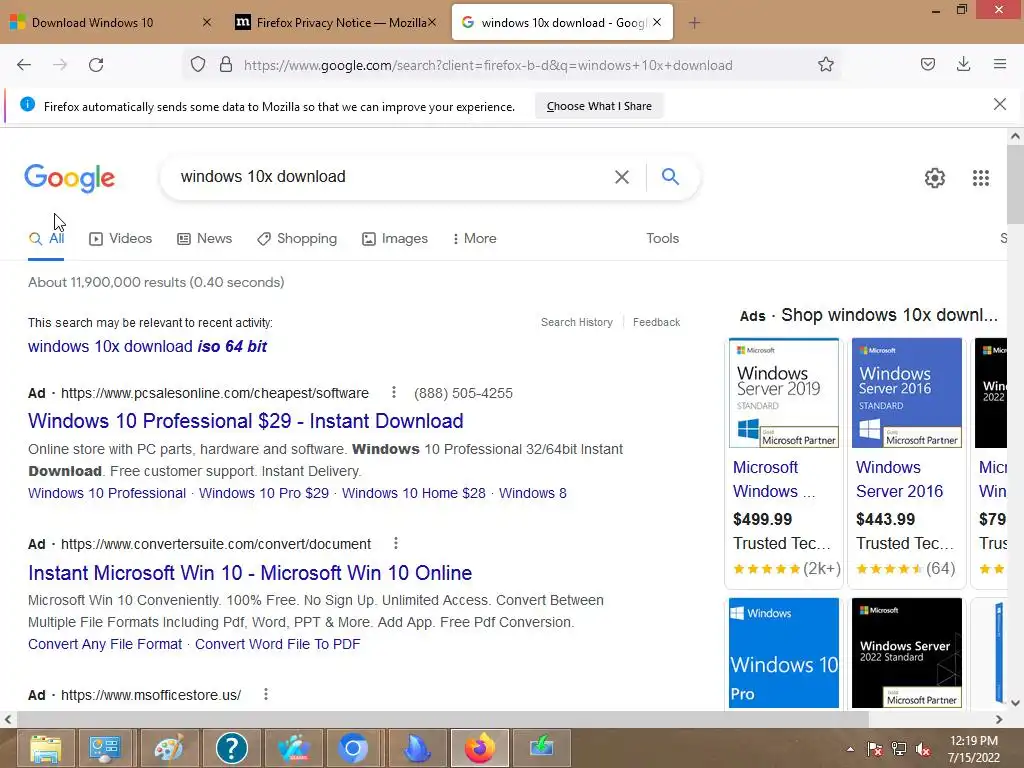Viewport: 1024px width, 768px height.
Task: Open options for the msofficestore ad
Action: 266,694
